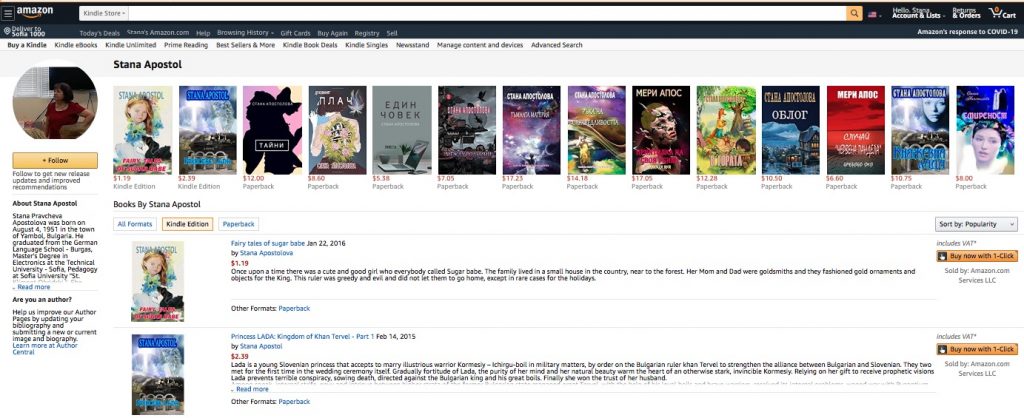The width and height of the screenshot is (1024, 418).
Task: Go to Today's Deals
Action: coord(100,33)
